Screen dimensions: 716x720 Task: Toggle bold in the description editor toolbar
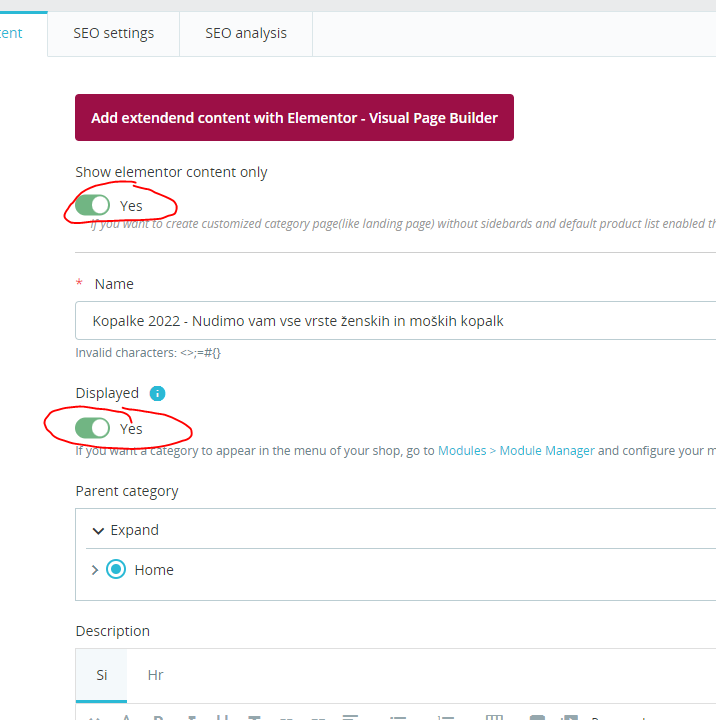click(158, 717)
